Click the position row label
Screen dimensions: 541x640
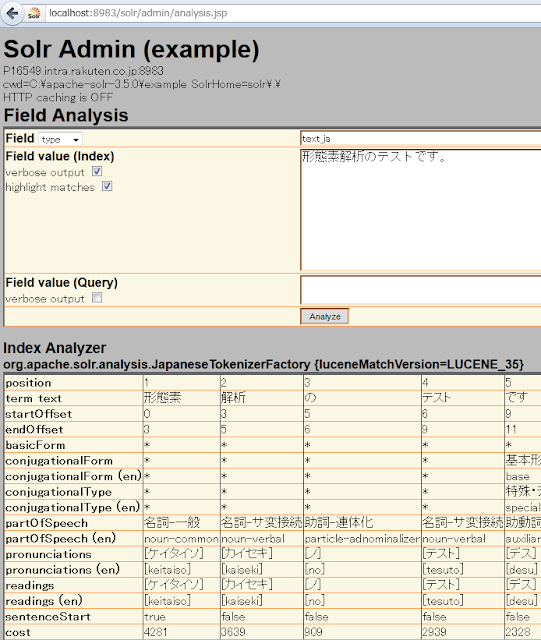coord(29,383)
